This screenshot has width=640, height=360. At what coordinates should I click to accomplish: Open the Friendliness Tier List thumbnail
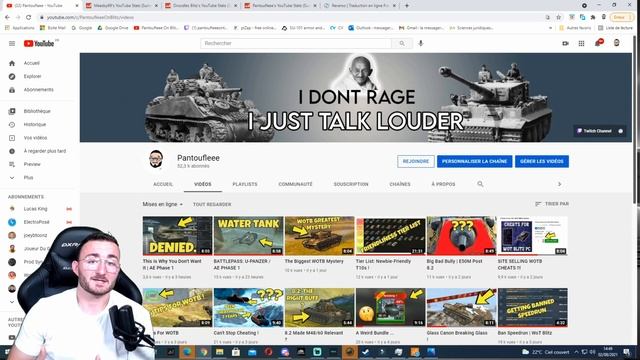tap(390, 236)
